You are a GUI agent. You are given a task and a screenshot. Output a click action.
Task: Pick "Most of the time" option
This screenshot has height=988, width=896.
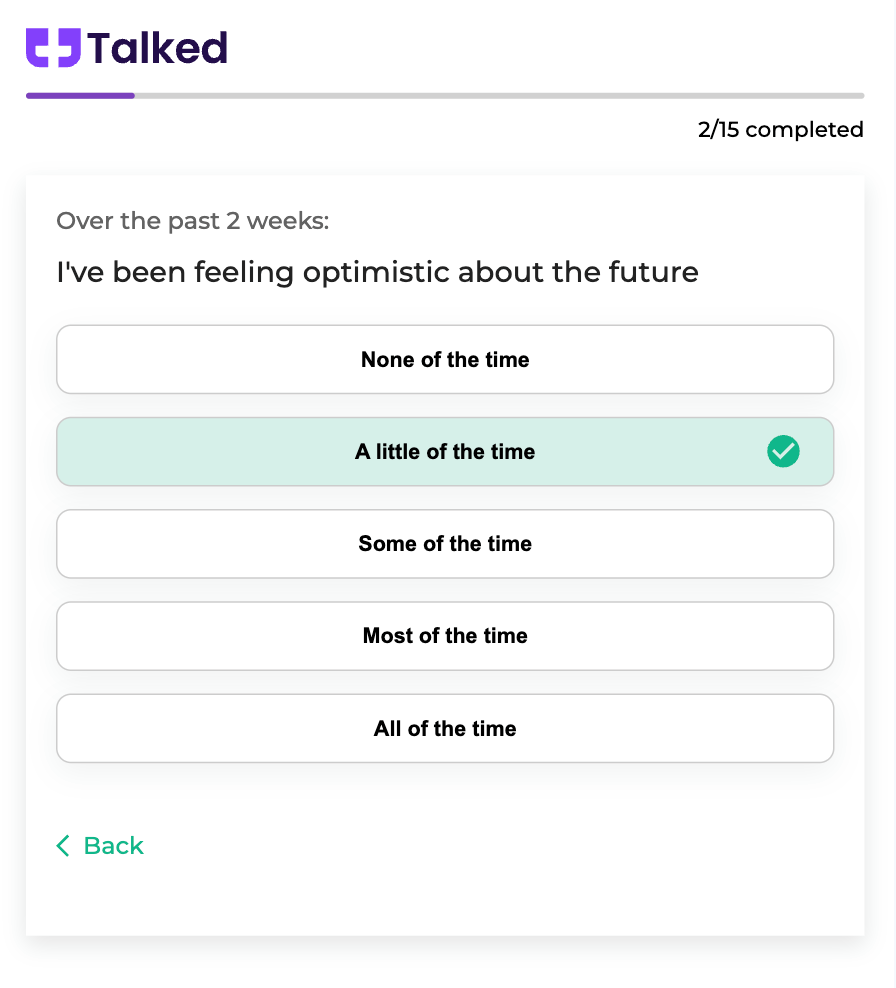click(x=445, y=636)
